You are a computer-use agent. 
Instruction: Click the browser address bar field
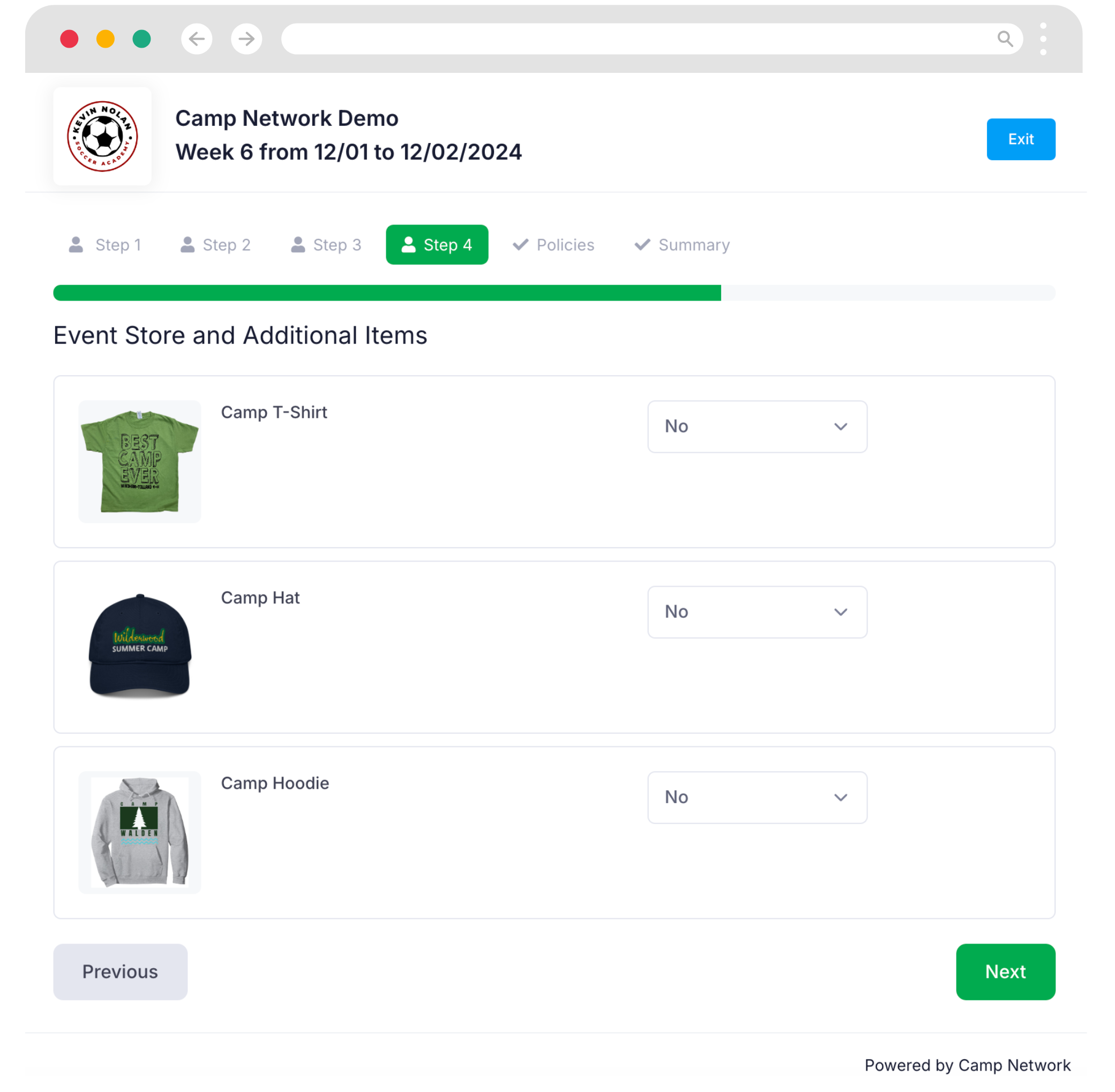631,39
